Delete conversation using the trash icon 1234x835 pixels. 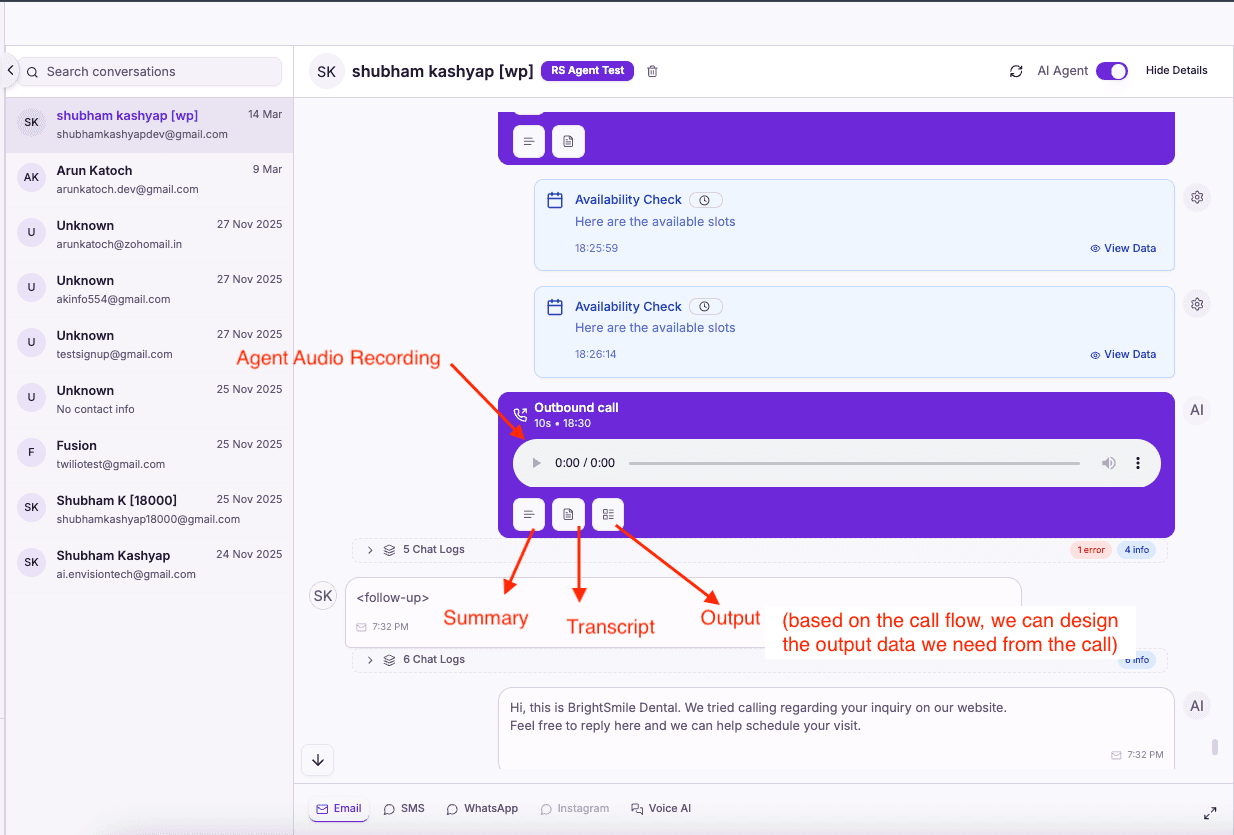653,71
